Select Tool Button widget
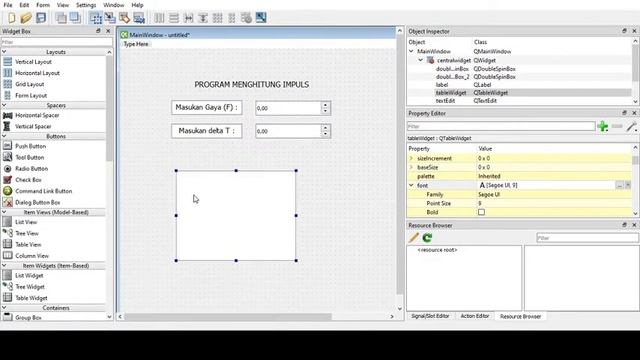 click(x=29, y=158)
